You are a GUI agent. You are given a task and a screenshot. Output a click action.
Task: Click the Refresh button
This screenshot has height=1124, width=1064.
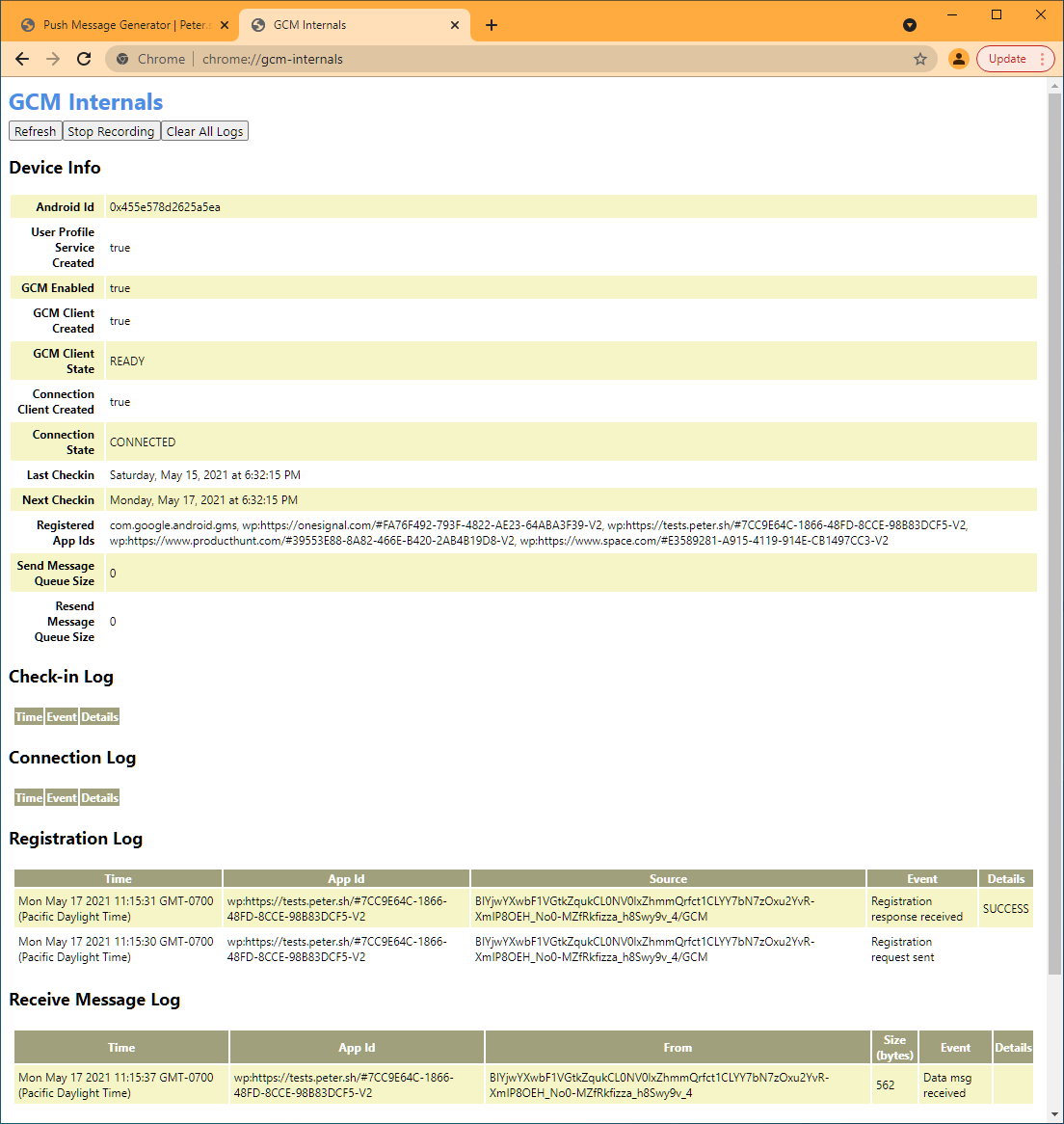[35, 131]
